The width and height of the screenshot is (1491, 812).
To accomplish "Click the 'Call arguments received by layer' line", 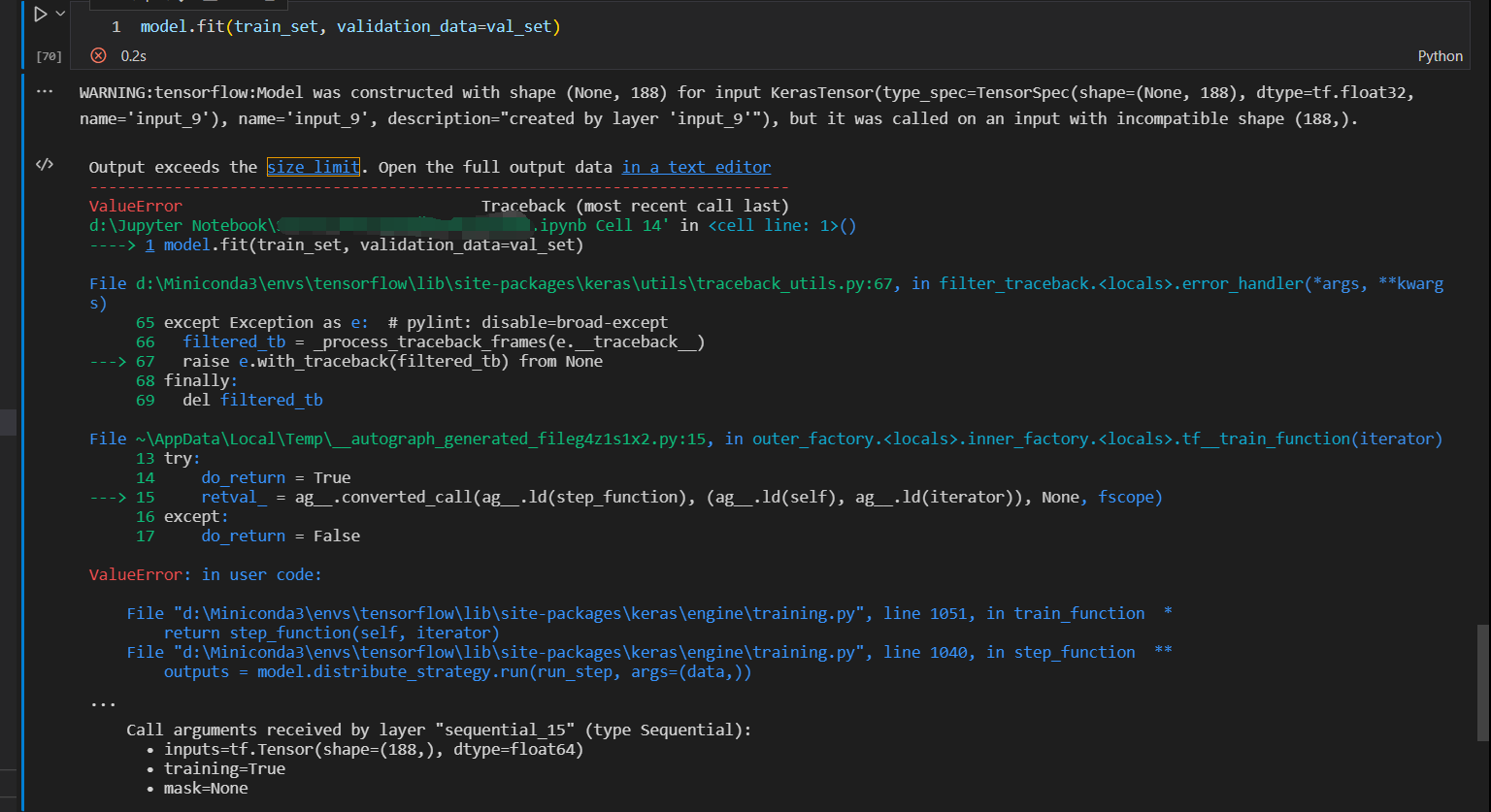I will pos(439,730).
